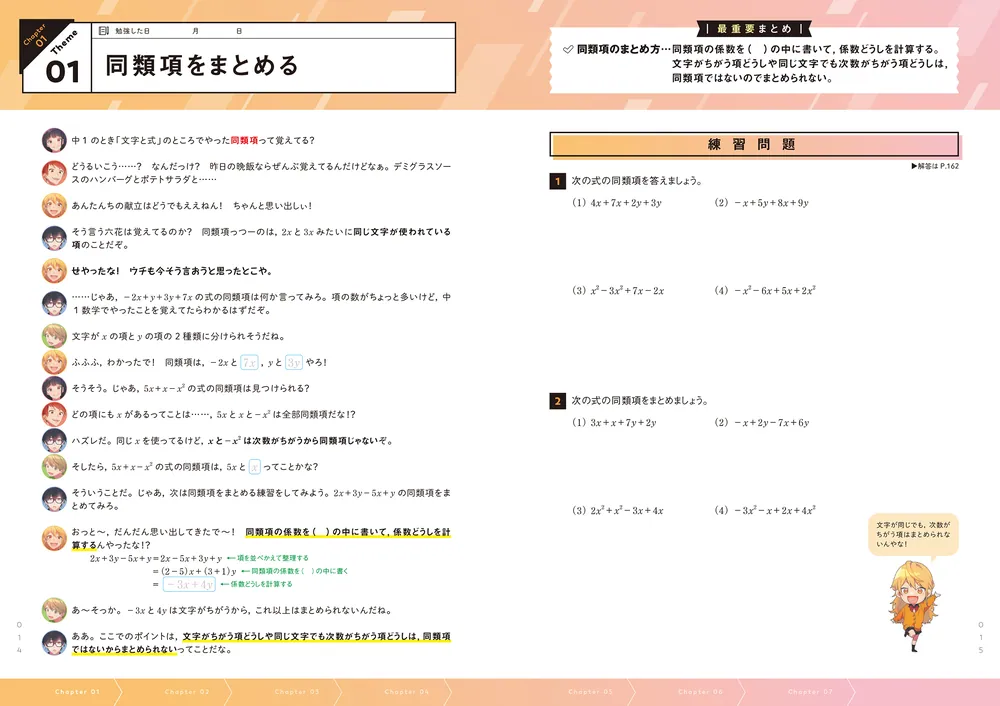This screenshot has height=706, width=1000.
Task: Open the 解答は P.162 answer link
Action: coord(940,166)
